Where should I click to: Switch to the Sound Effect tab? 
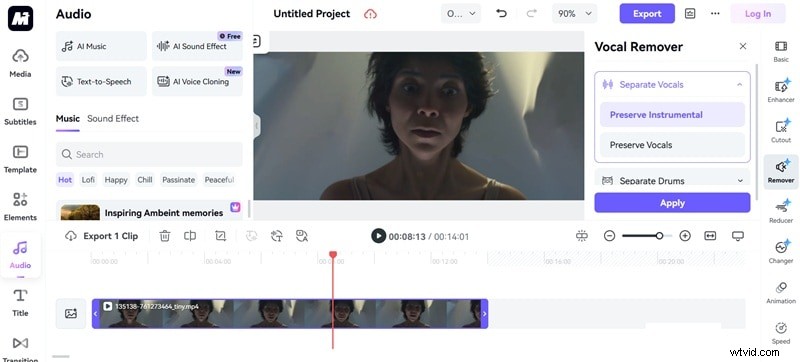point(113,118)
